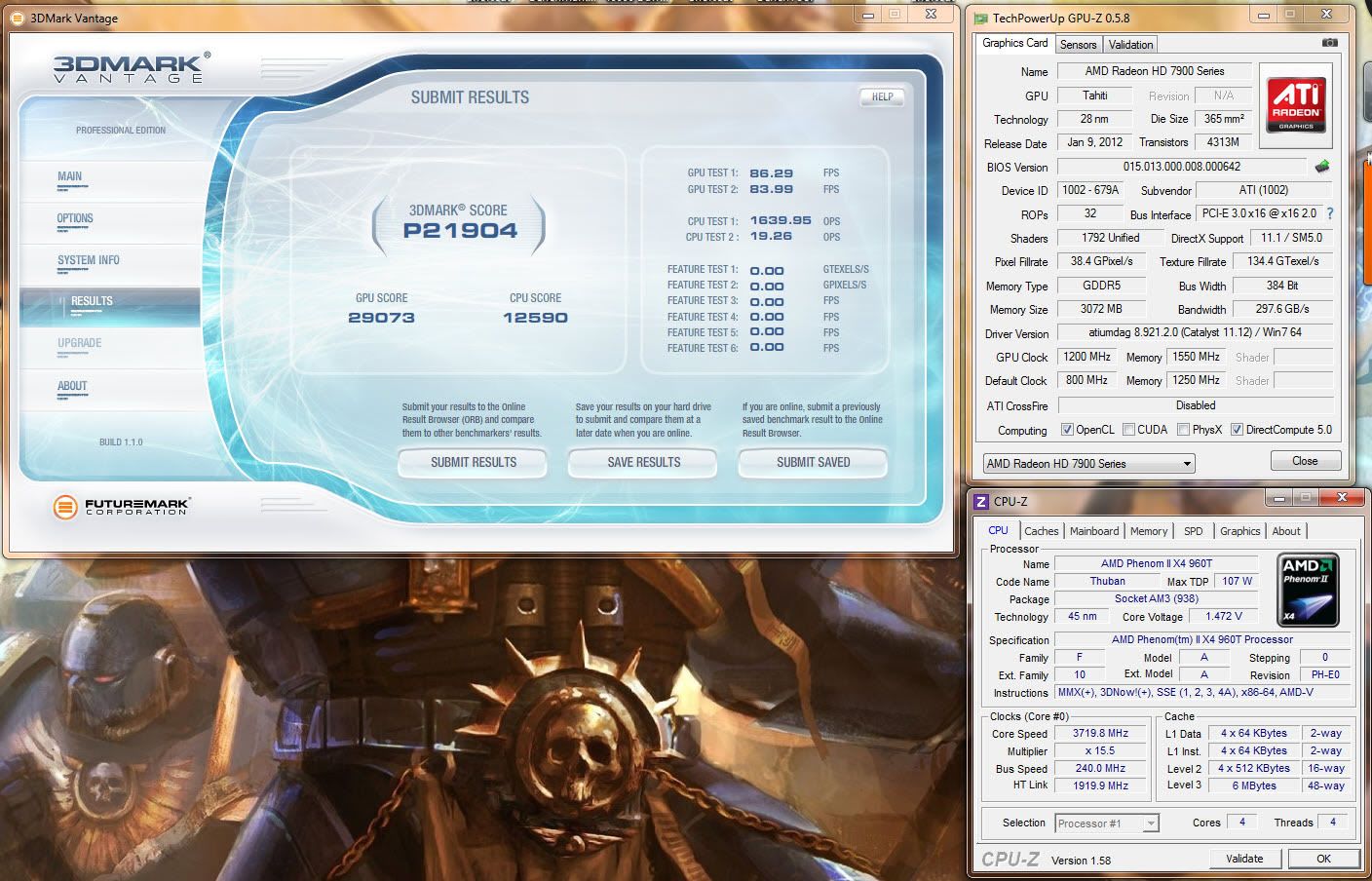Click the Close button in GPU-Z

coord(1305,461)
